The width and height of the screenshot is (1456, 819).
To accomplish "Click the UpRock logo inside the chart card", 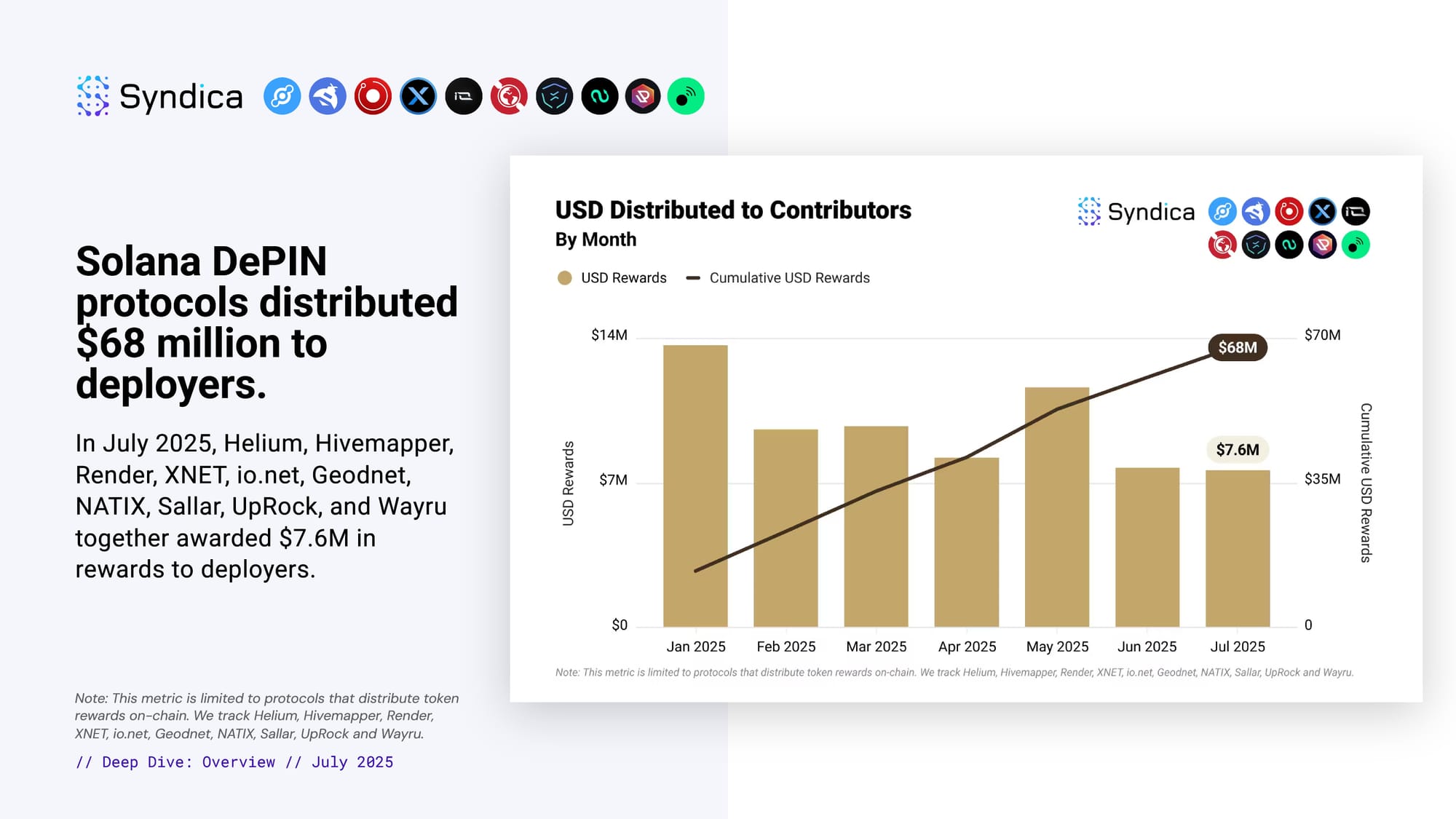I will [1322, 245].
